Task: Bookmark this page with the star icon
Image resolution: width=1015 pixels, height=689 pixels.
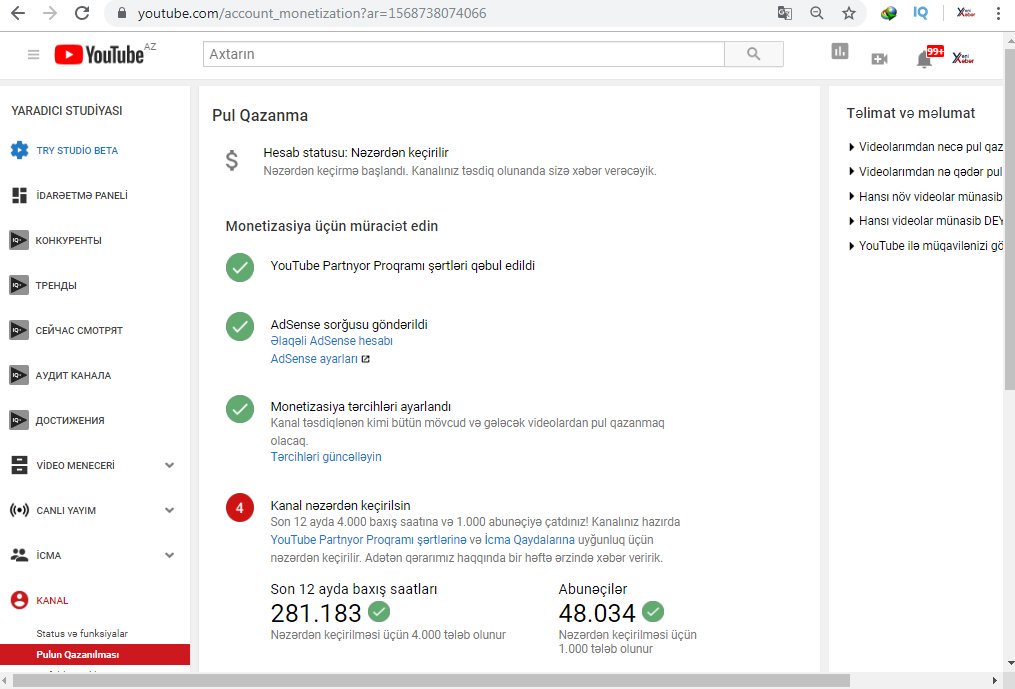Action: (849, 13)
